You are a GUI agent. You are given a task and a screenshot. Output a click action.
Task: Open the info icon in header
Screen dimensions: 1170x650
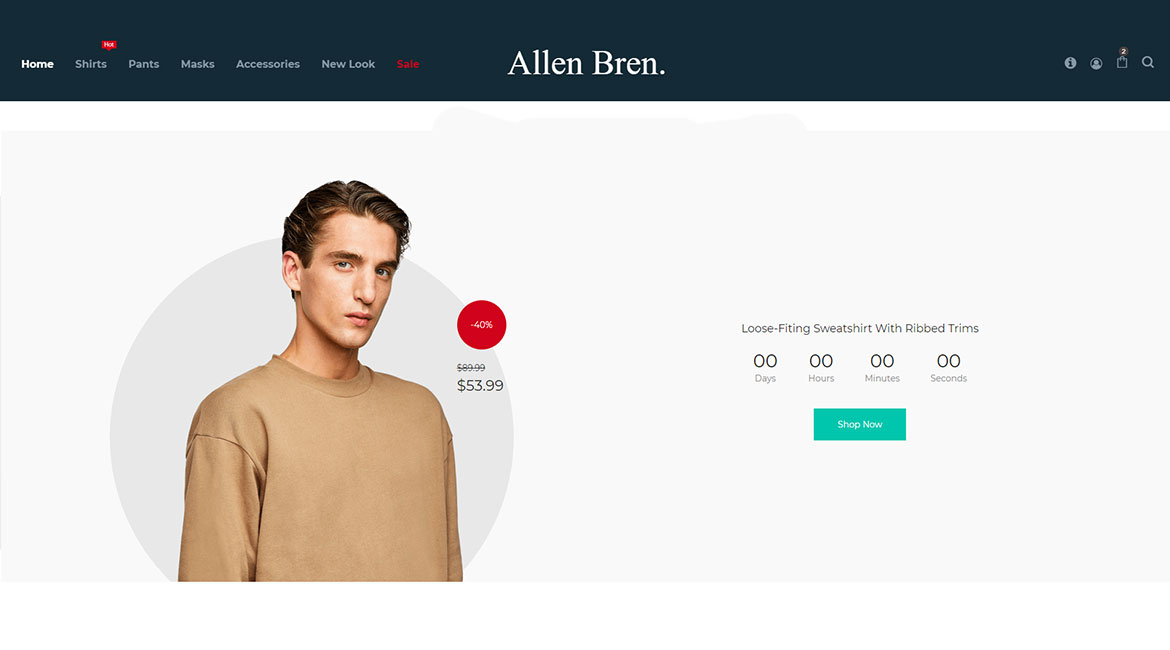[x=1070, y=63]
